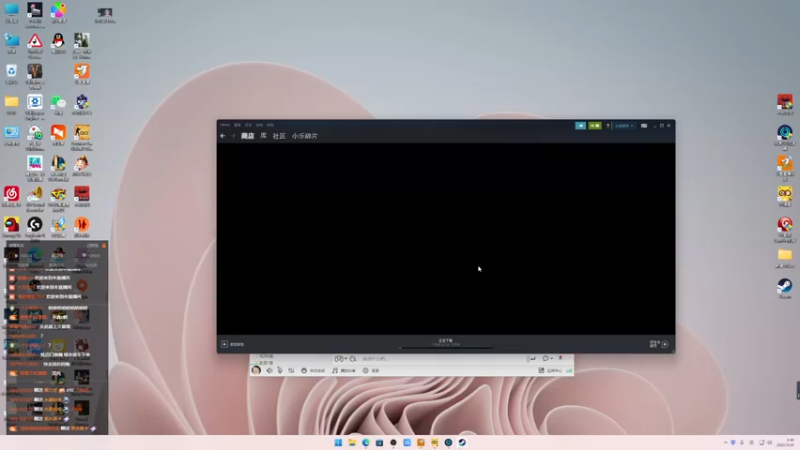Open the 商店 store tab in Steam
800x450 pixels.
click(x=247, y=136)
